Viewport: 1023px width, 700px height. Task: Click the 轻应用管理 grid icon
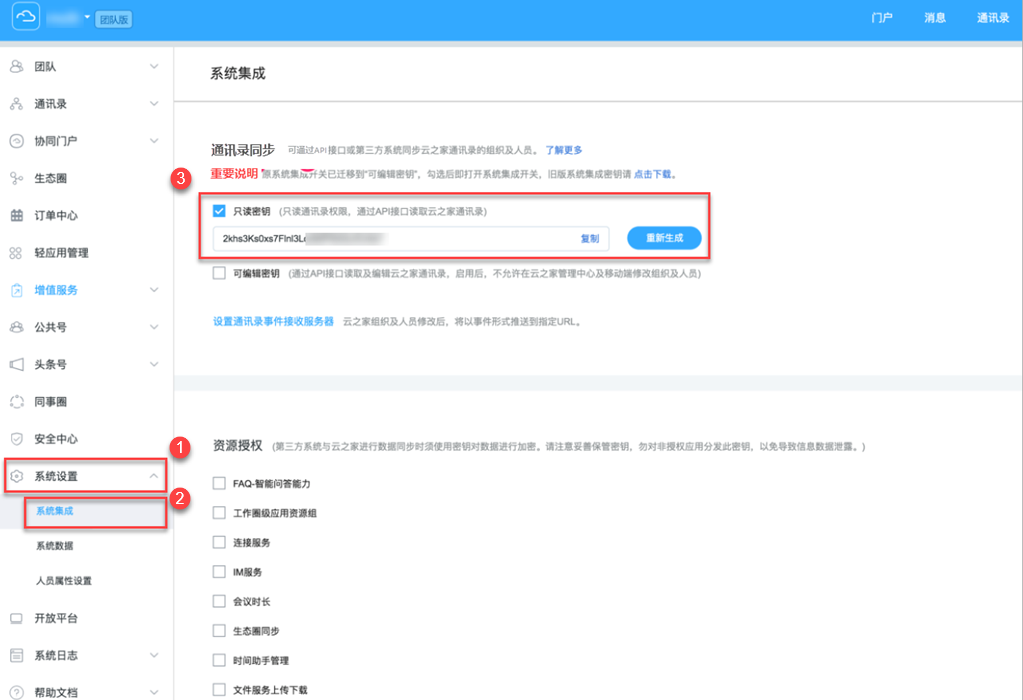(x=16, y=253)
